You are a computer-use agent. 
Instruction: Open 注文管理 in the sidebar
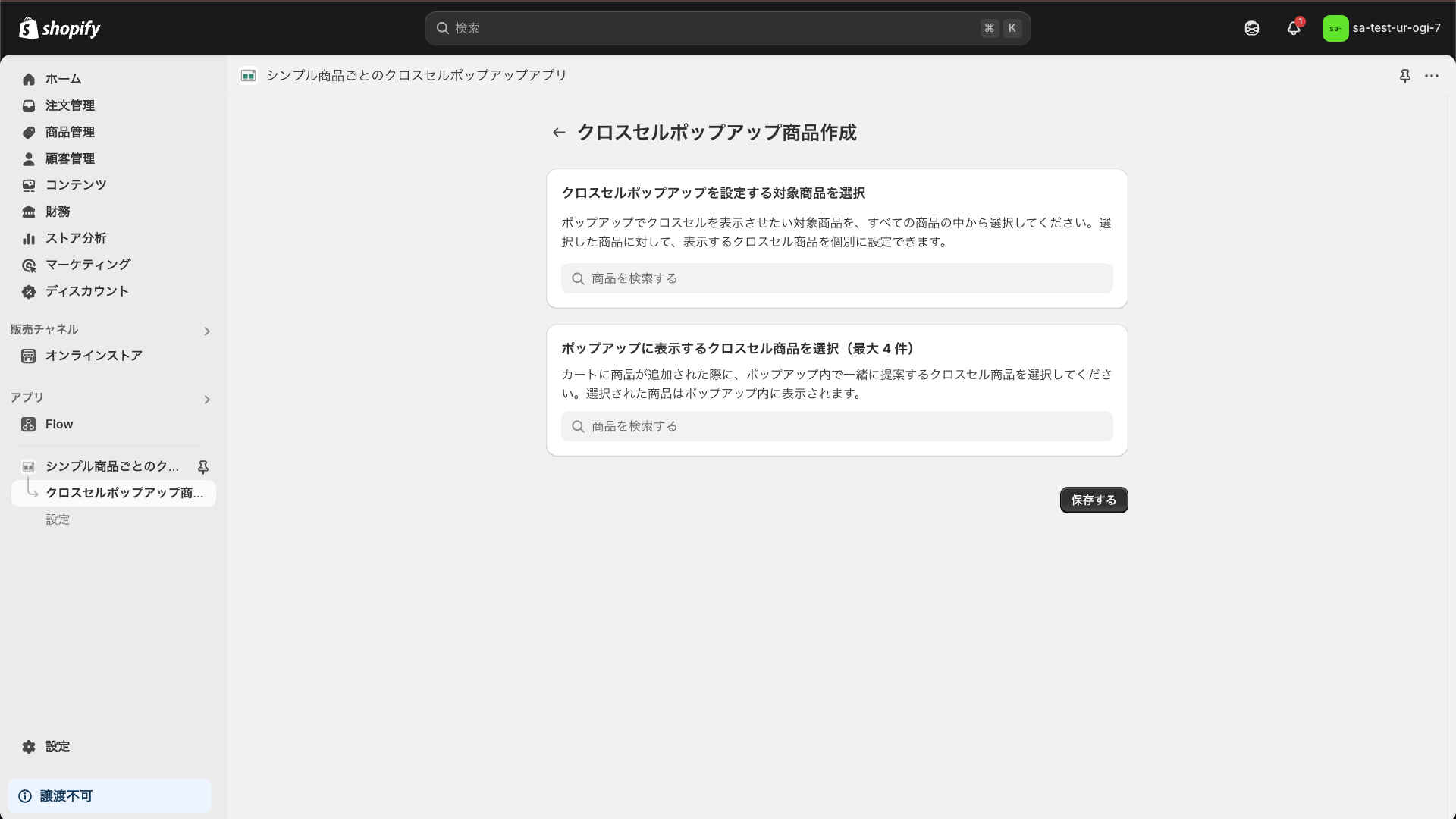point(70,105)
